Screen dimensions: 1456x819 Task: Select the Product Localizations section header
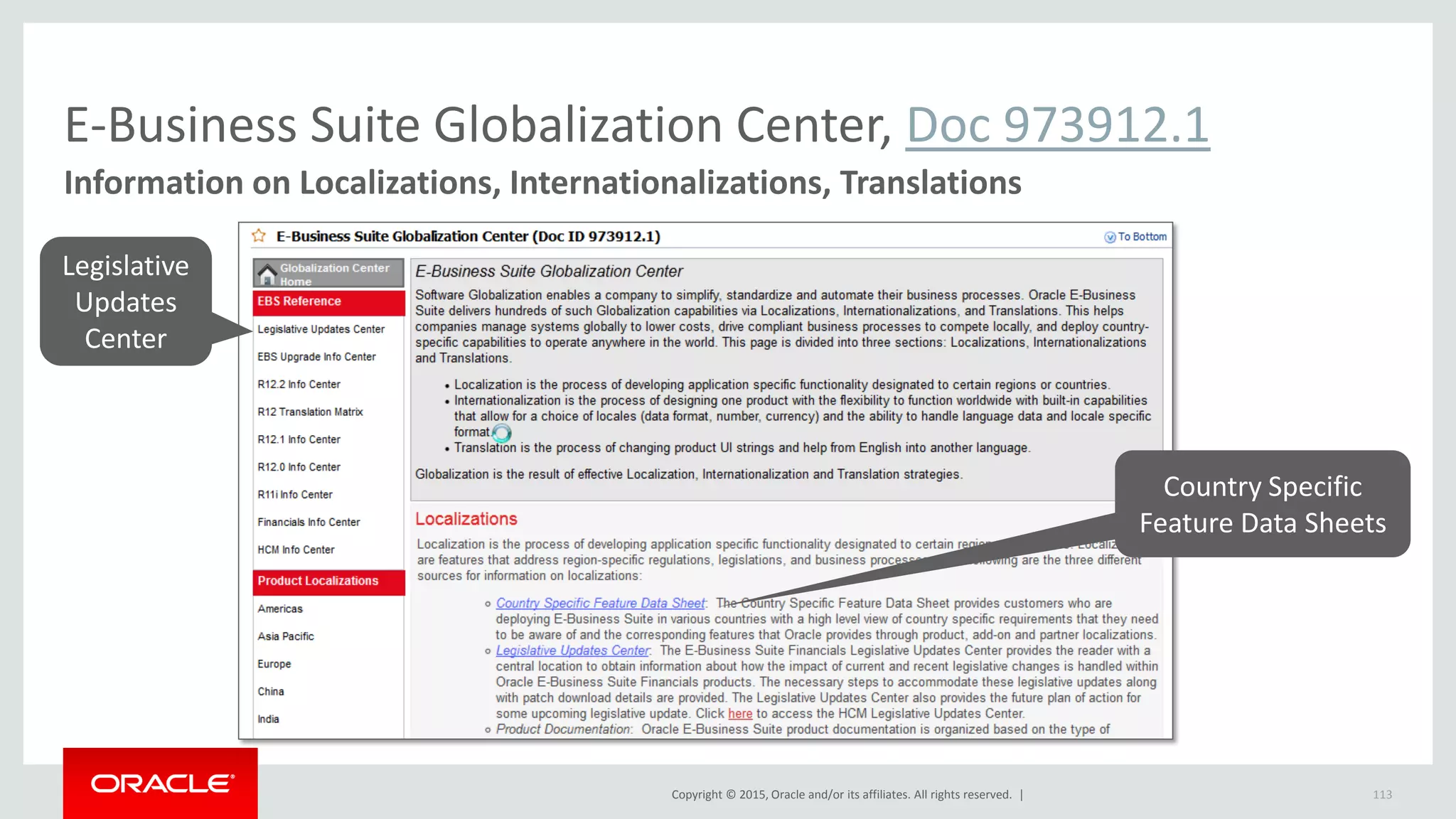(328, 582)
